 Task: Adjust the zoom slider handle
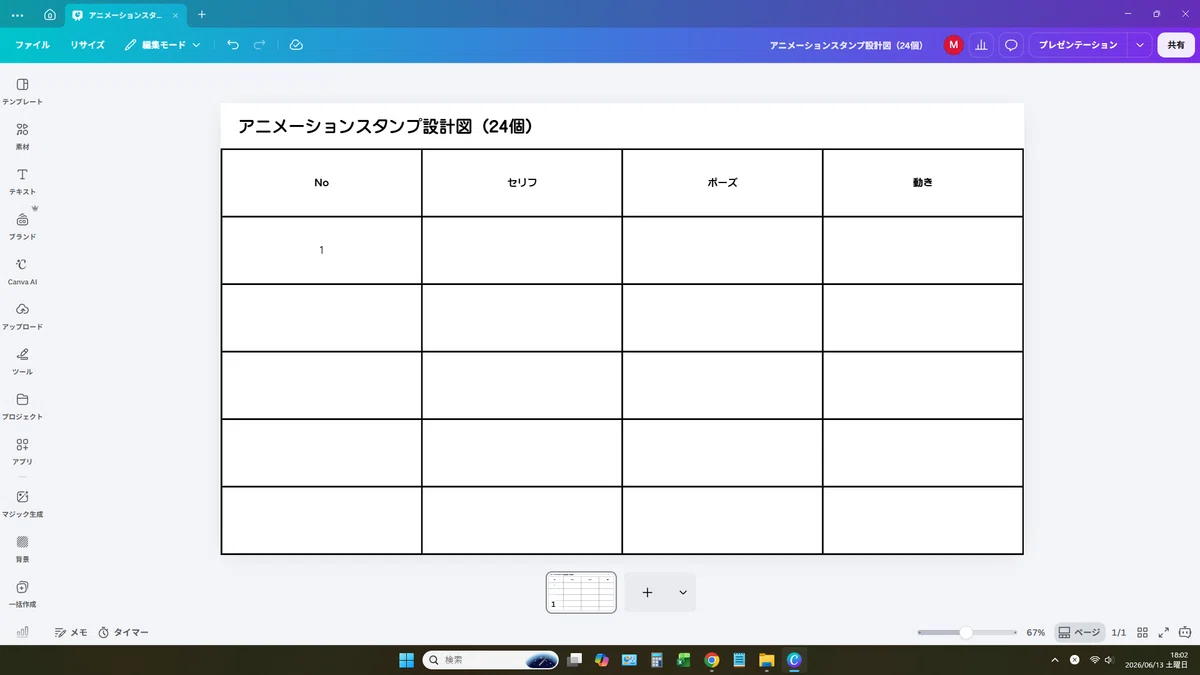tap(966, 632)
